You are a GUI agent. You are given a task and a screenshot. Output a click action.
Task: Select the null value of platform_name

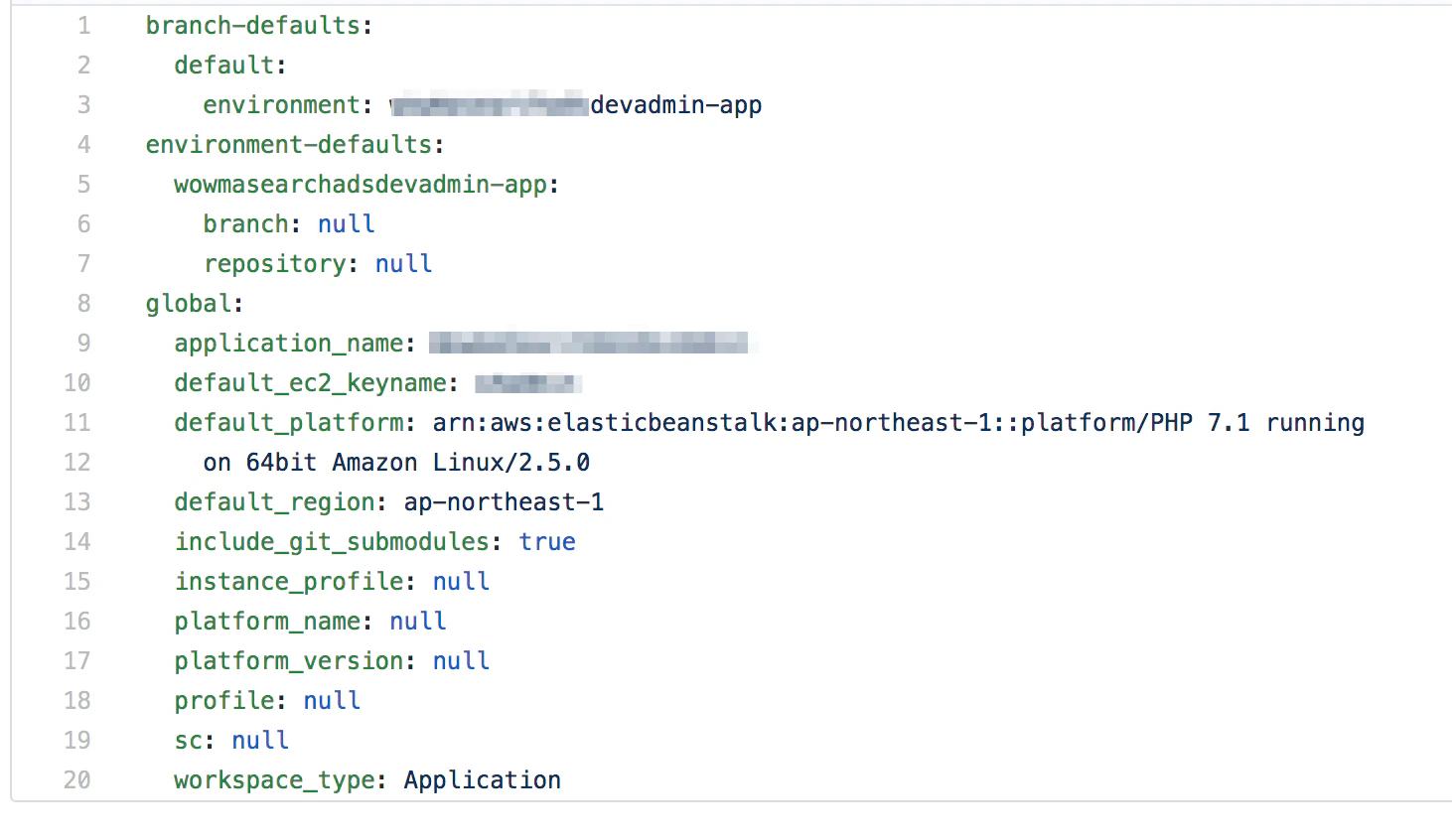(418, 622)
